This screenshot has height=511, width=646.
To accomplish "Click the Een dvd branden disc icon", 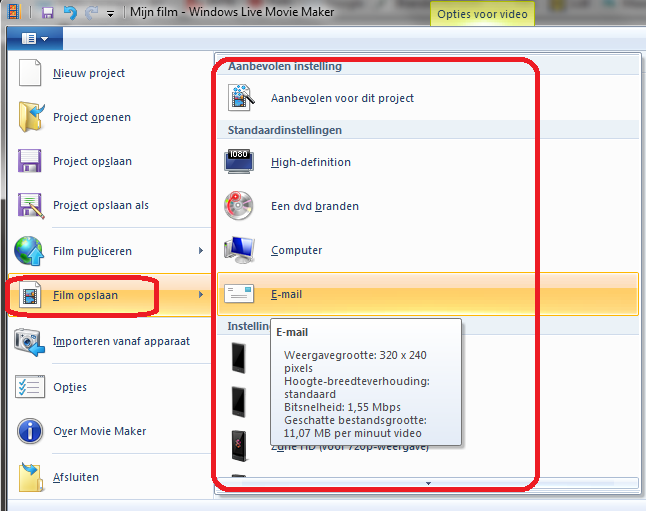I will pyautogui.click(x=239, y=206).
